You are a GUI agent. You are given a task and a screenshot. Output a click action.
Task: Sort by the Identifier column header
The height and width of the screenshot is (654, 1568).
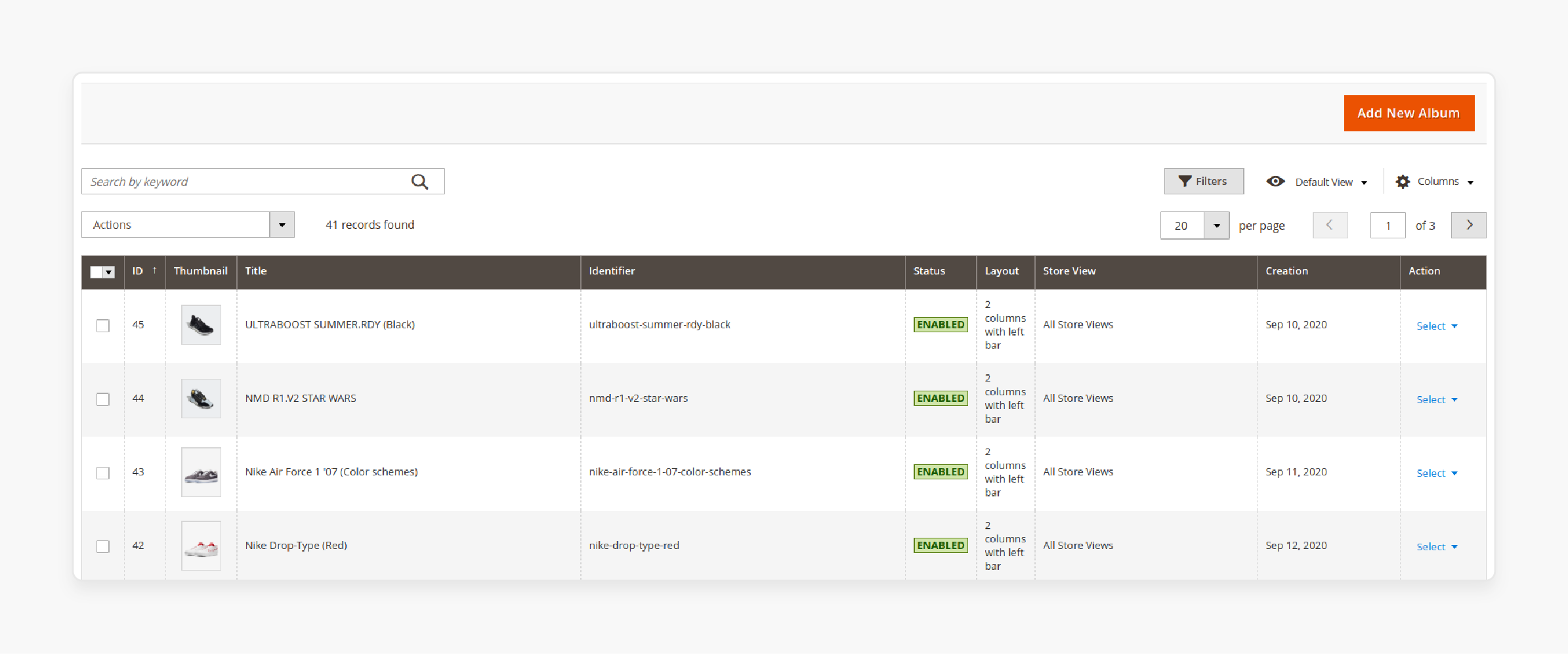[x=742, y=271]
